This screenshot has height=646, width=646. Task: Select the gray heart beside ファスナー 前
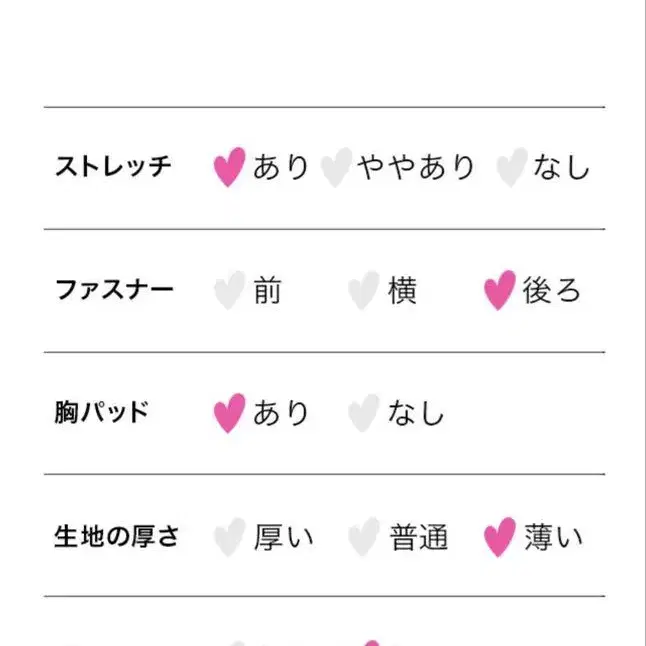click(x=229, y=291)
